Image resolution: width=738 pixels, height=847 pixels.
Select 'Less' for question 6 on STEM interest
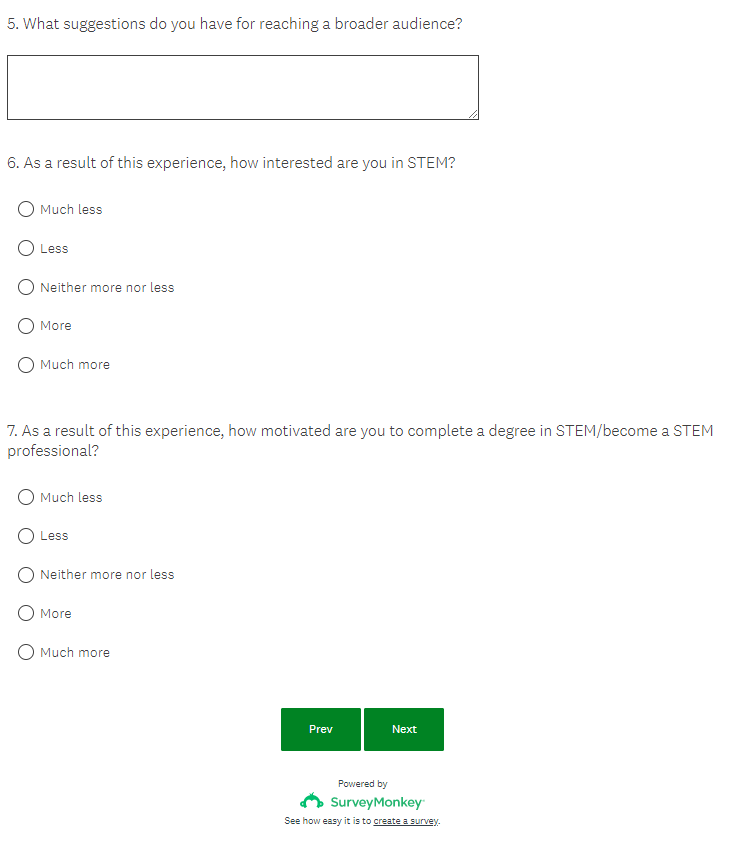tap(26, 248)
